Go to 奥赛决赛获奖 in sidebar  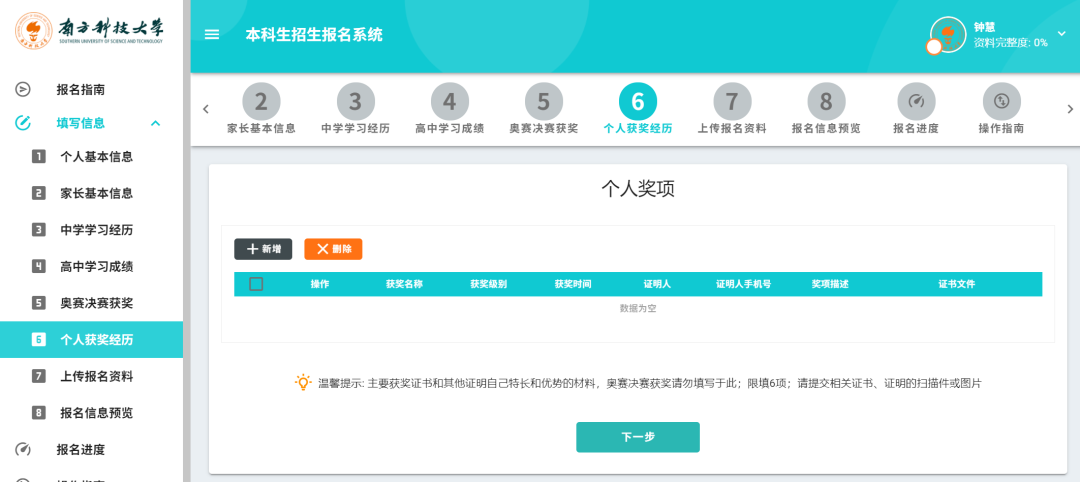[96, 303]
